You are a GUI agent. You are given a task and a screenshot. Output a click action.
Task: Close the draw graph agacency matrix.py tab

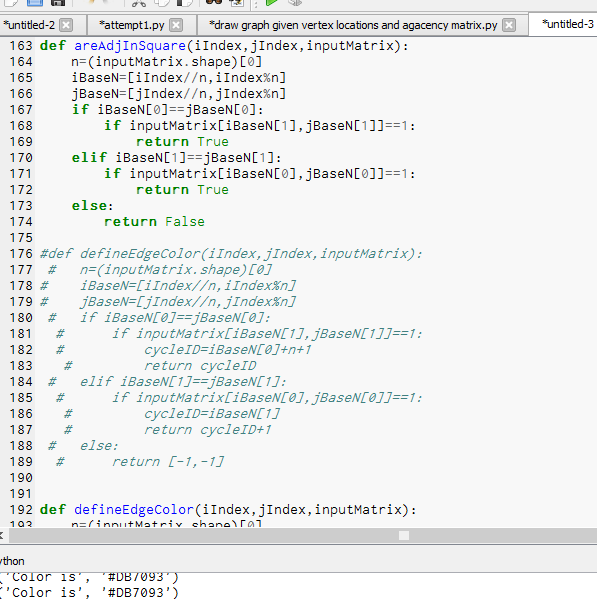(x=509, y=25)
